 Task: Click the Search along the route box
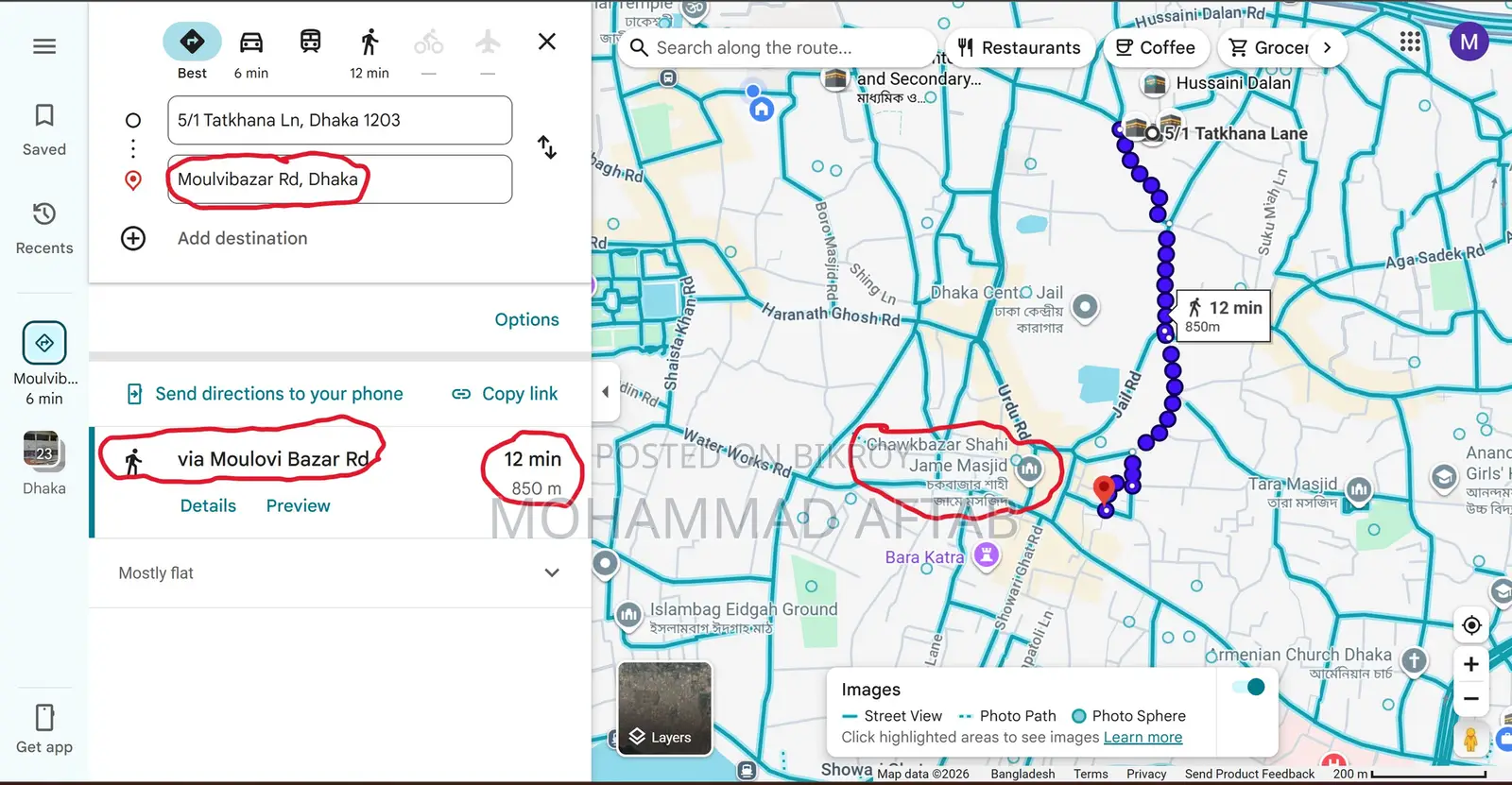775,48
